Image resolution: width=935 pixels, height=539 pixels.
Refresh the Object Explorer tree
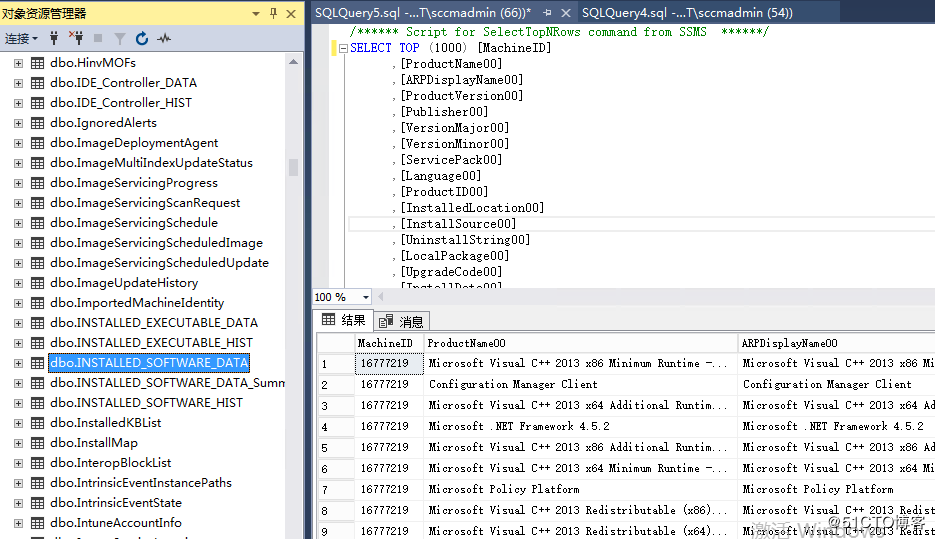(142, 39)
